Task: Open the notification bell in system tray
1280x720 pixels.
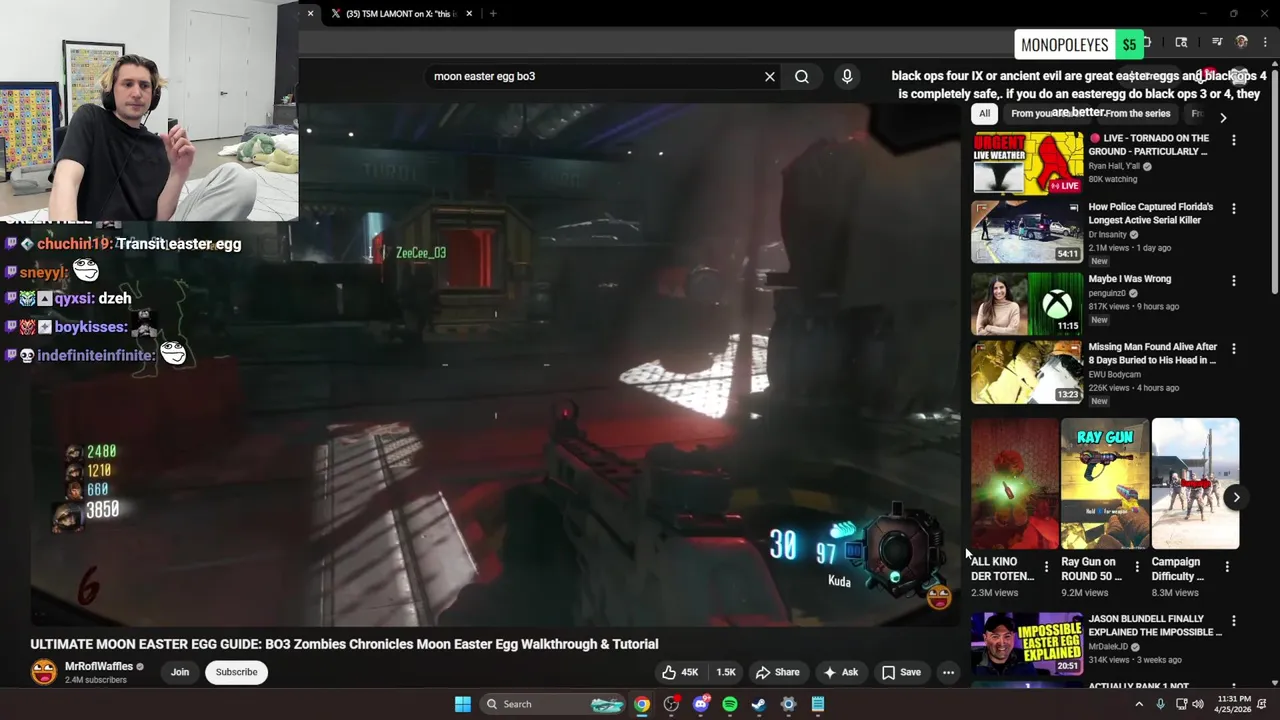Action: coord(1262,704)
